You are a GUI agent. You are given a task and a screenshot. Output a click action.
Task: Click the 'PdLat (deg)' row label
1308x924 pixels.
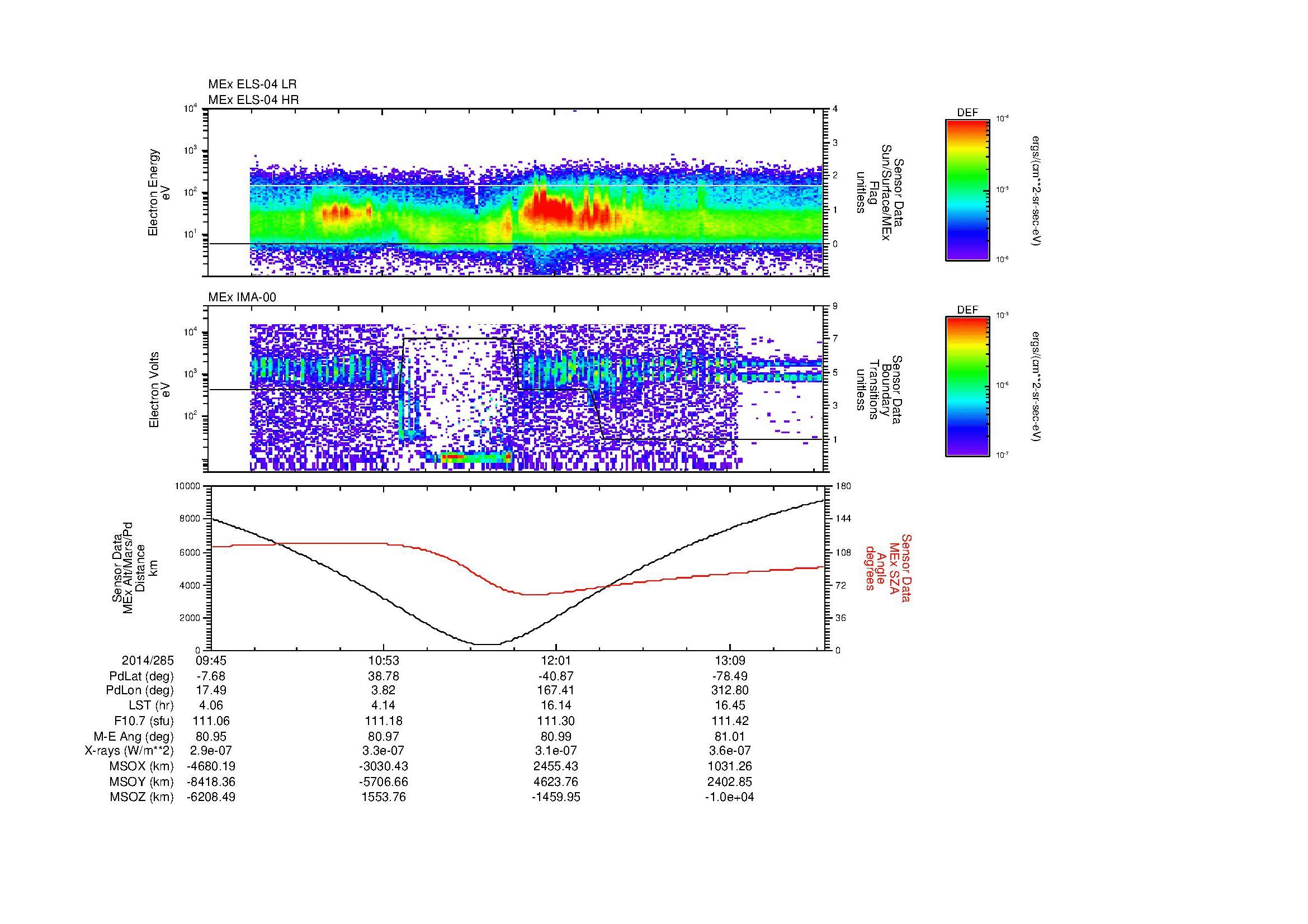point(141,676)
